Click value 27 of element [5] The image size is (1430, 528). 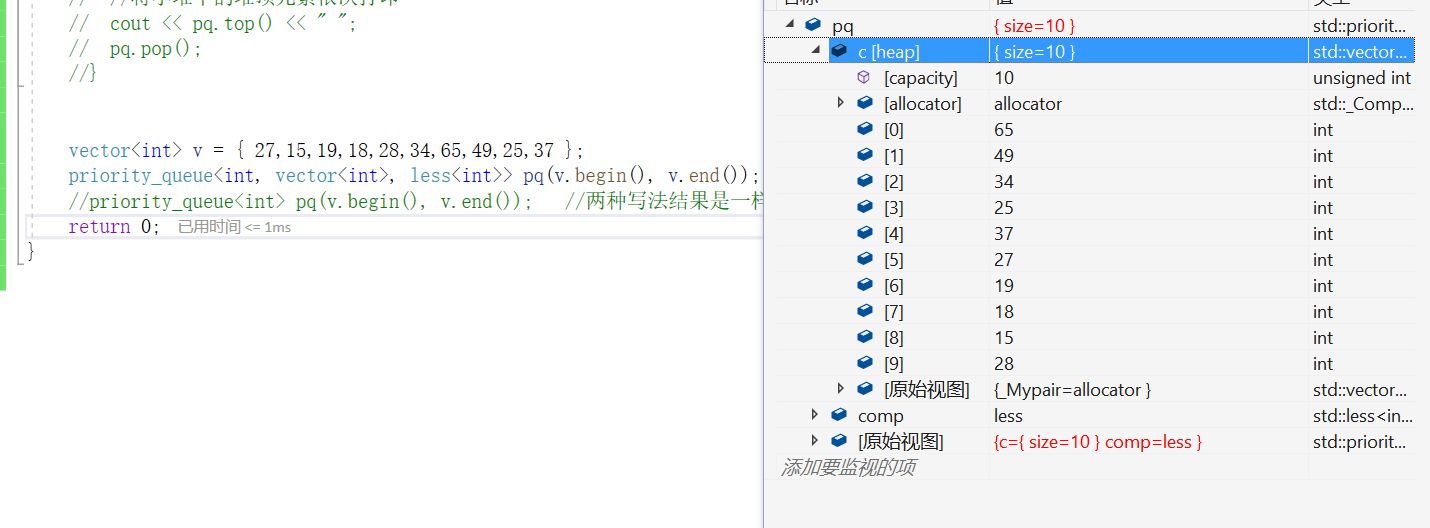click(x=1004, y=260)
